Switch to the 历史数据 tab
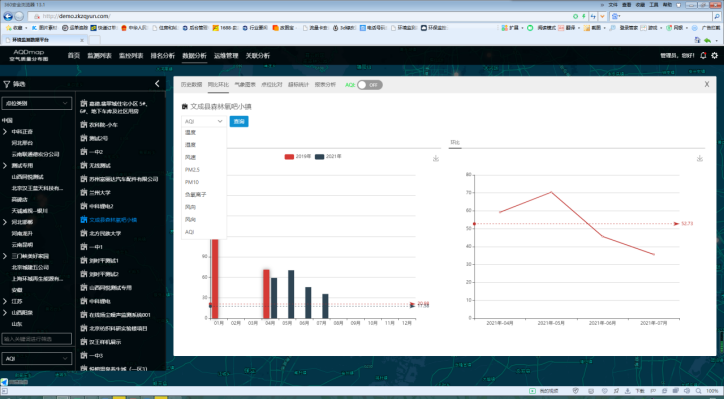Viewport: 724px width, 399px height. tap(191, 85)
